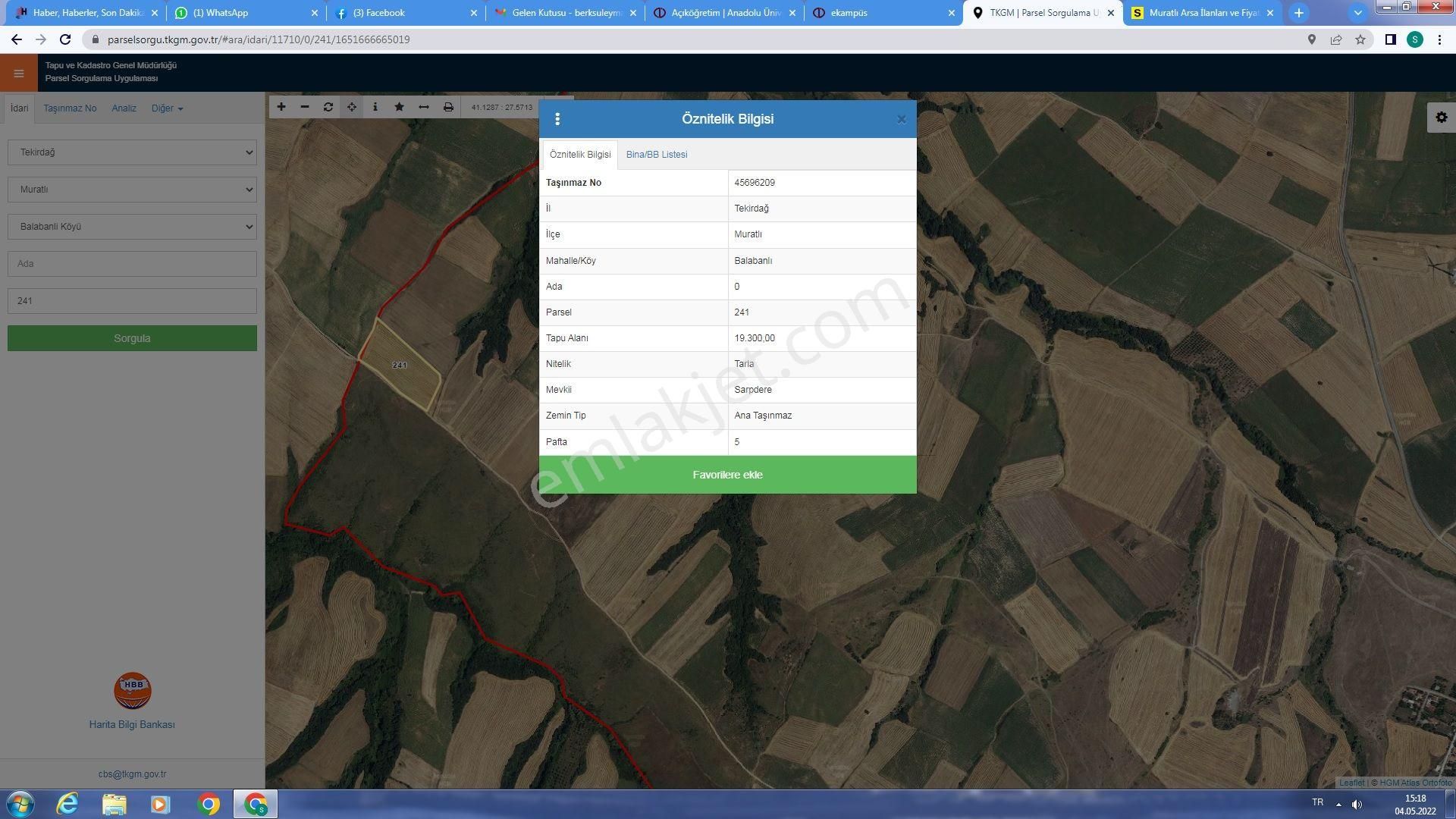Toggle Chrome side panel icon
The width and height of the screenshot is (1456, 819).
click(1391, 39)
